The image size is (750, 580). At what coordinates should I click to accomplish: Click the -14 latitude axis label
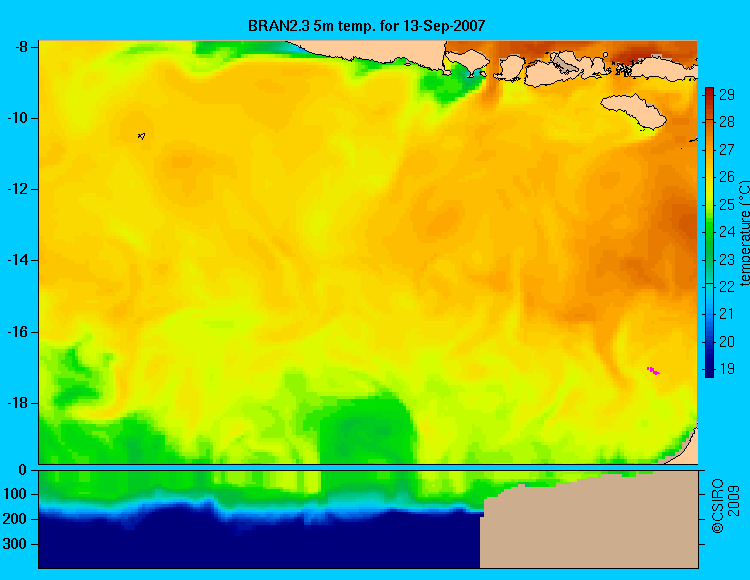click(x=17, y=261)
